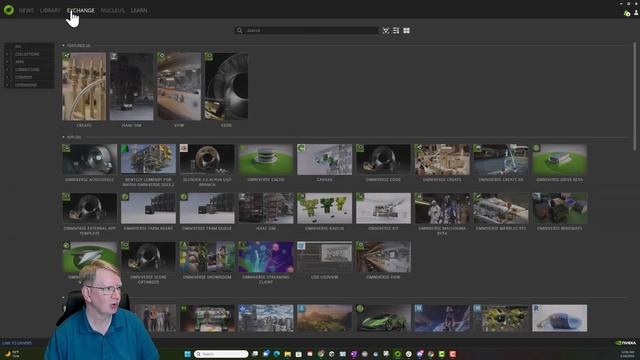The width and height of the screenshot is (640, 360).
Task: Open Omniverse Code app tile
Action: 383,159
